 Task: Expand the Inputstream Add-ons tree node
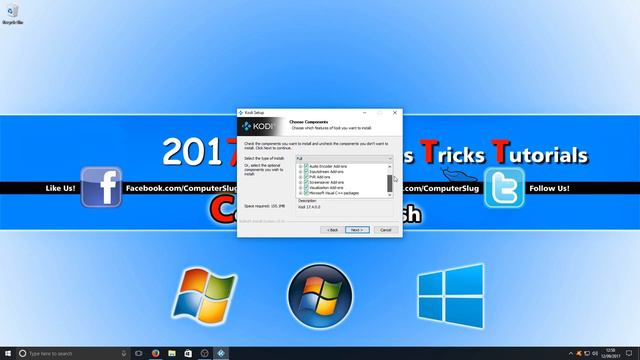300,172
